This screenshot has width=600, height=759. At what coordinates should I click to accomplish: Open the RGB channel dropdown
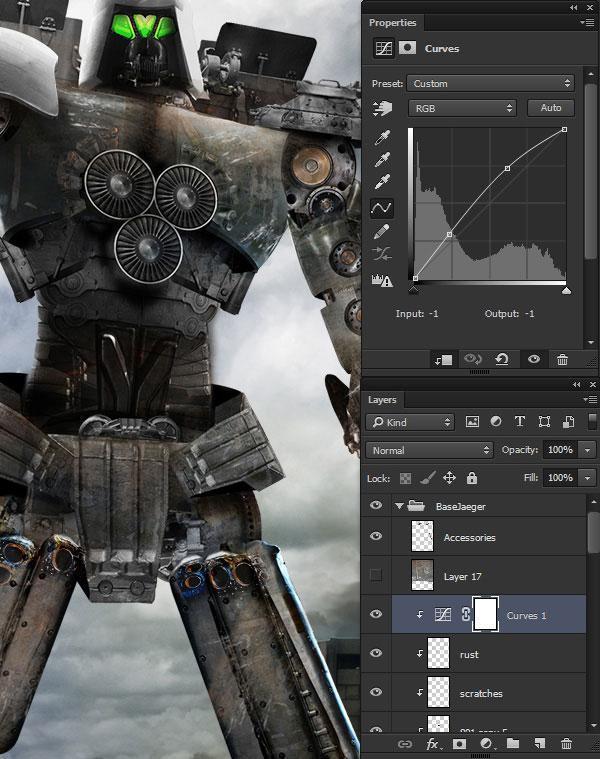(462, 108)
